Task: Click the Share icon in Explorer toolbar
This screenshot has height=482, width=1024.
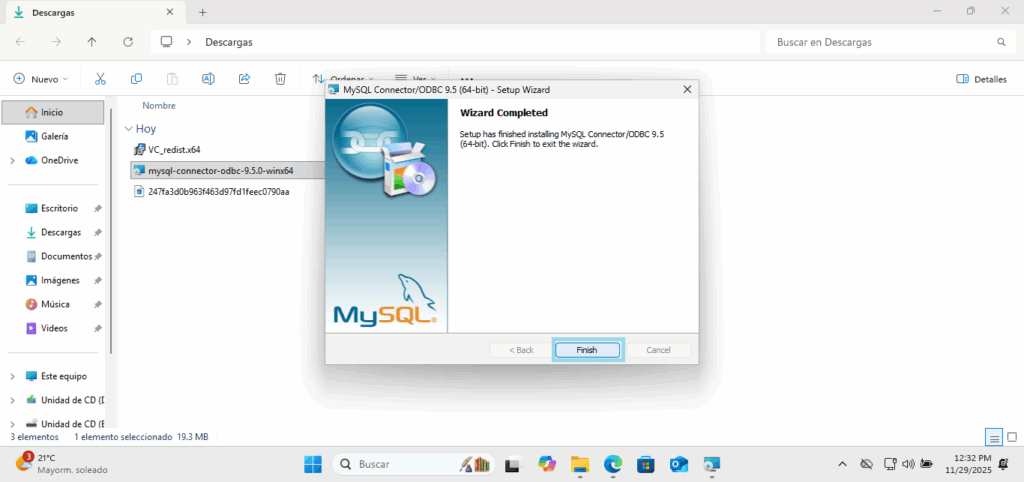Action: click(x=244, y=79)
